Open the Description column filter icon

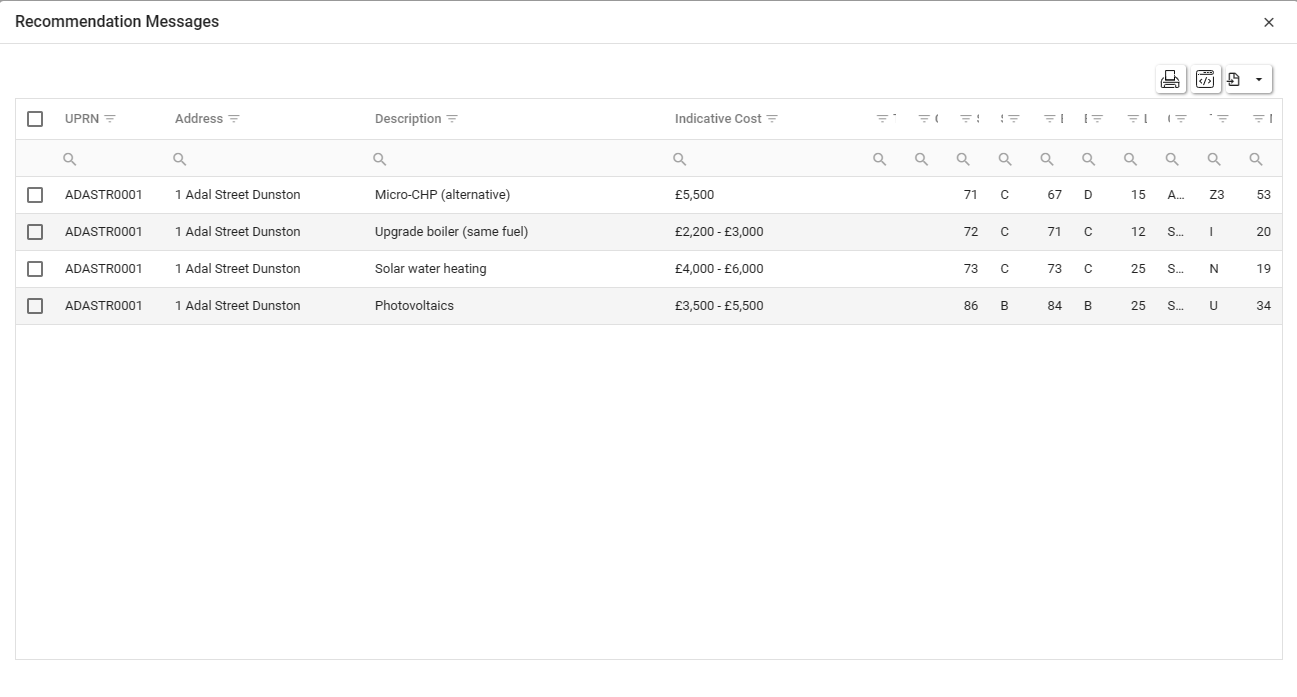[452, 119]
